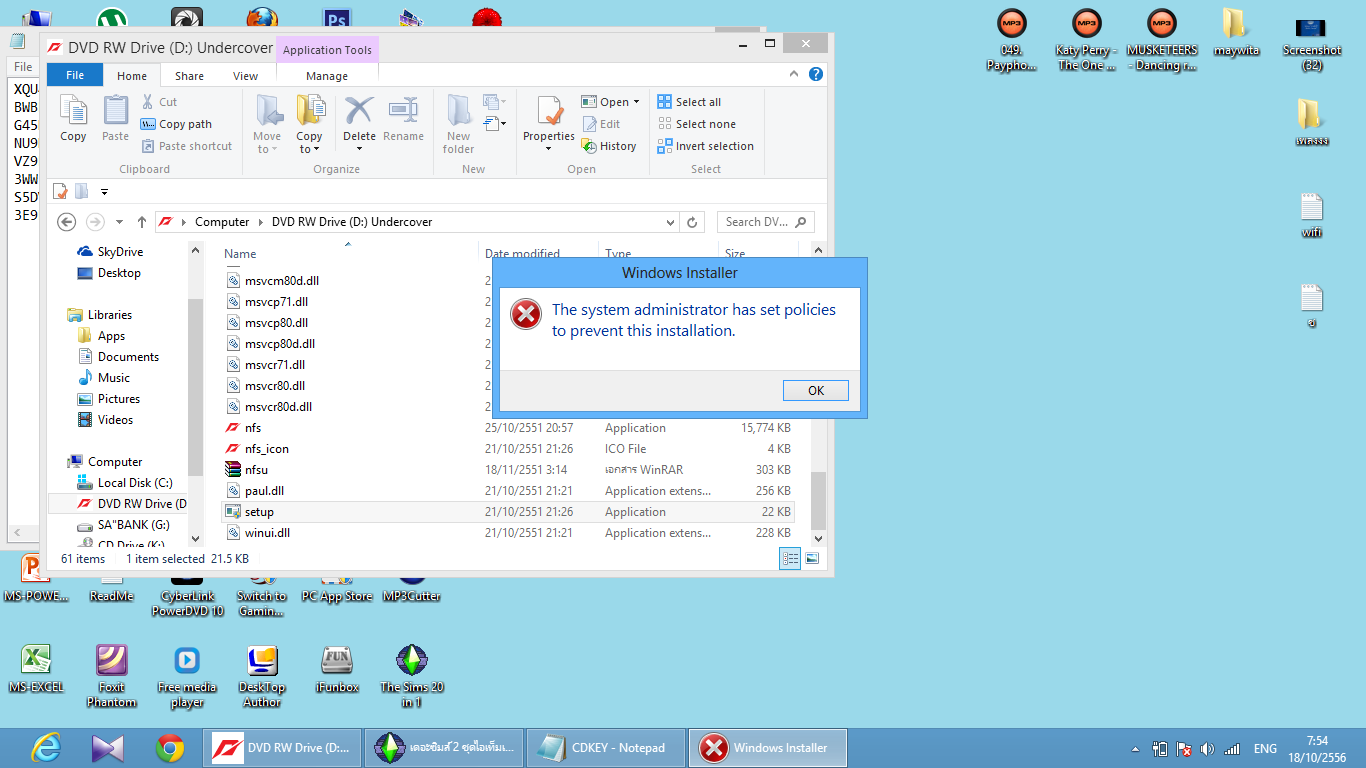Click the Copy icon in the ribbon

click(x=73, y=118)
